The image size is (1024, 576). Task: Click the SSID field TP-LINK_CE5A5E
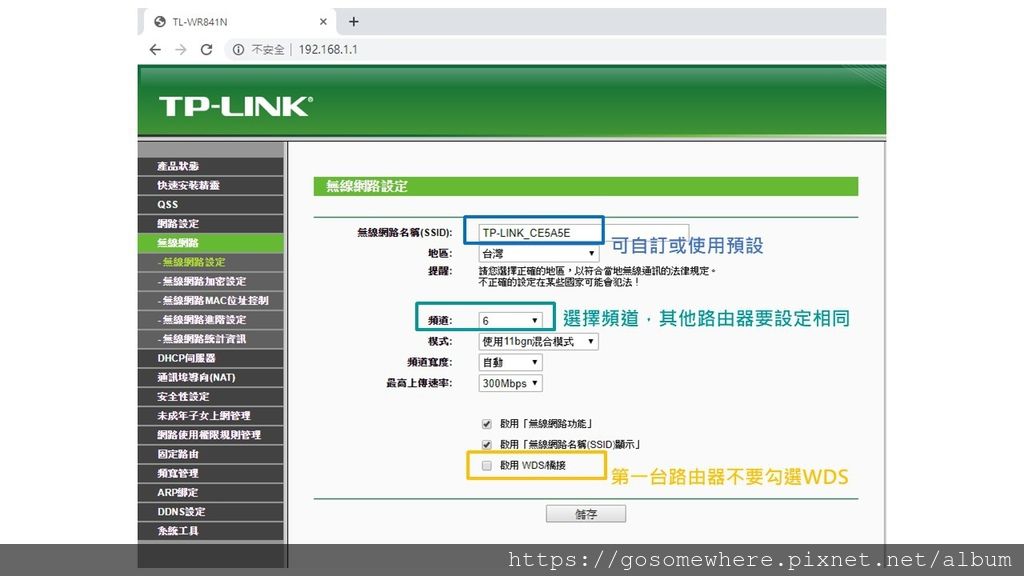pyautogui.click(x=583, y=232)
